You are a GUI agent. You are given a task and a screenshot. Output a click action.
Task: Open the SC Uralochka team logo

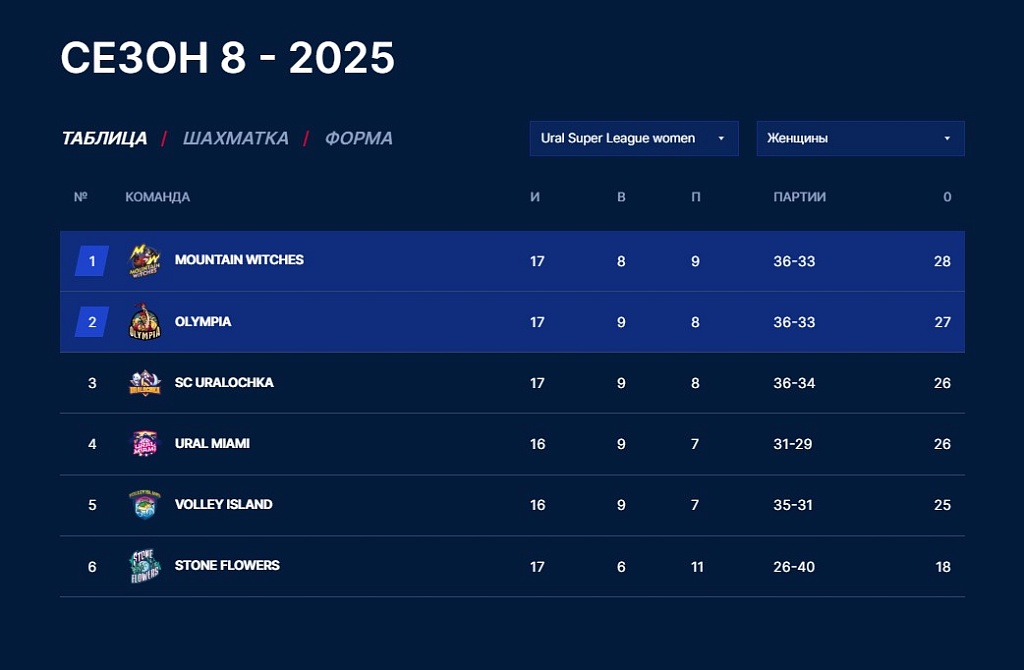(144, 383)
